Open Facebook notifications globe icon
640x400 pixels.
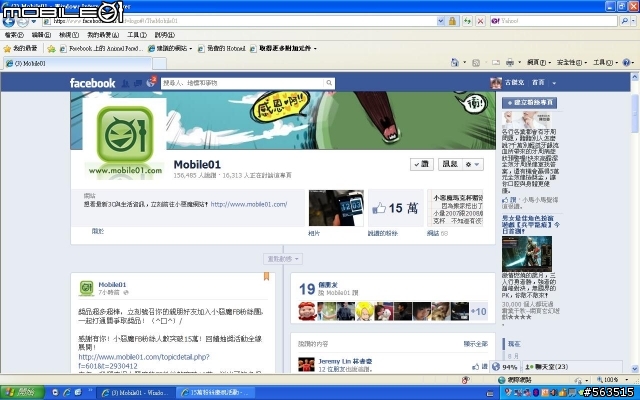[151, 83]
